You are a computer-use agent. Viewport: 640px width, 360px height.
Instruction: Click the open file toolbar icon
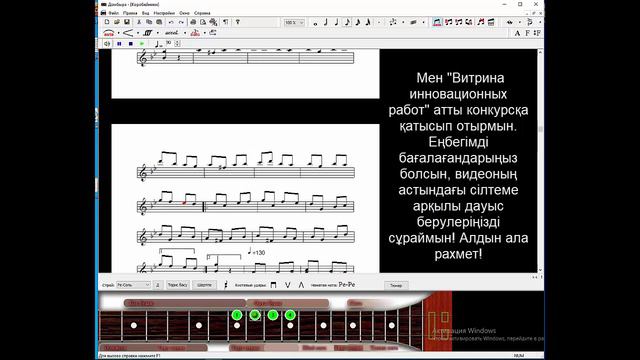[117, 22]
